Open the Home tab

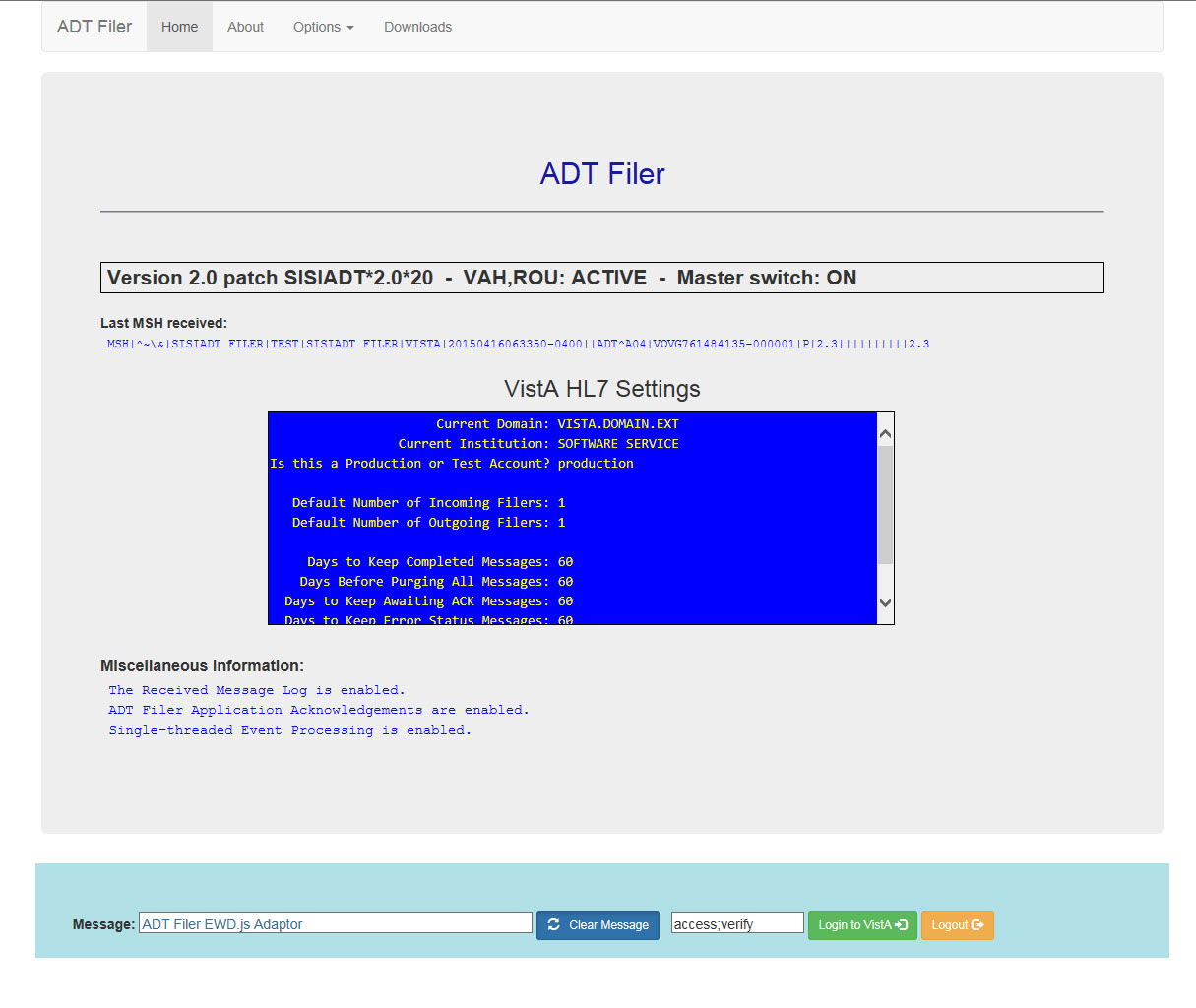179,27
